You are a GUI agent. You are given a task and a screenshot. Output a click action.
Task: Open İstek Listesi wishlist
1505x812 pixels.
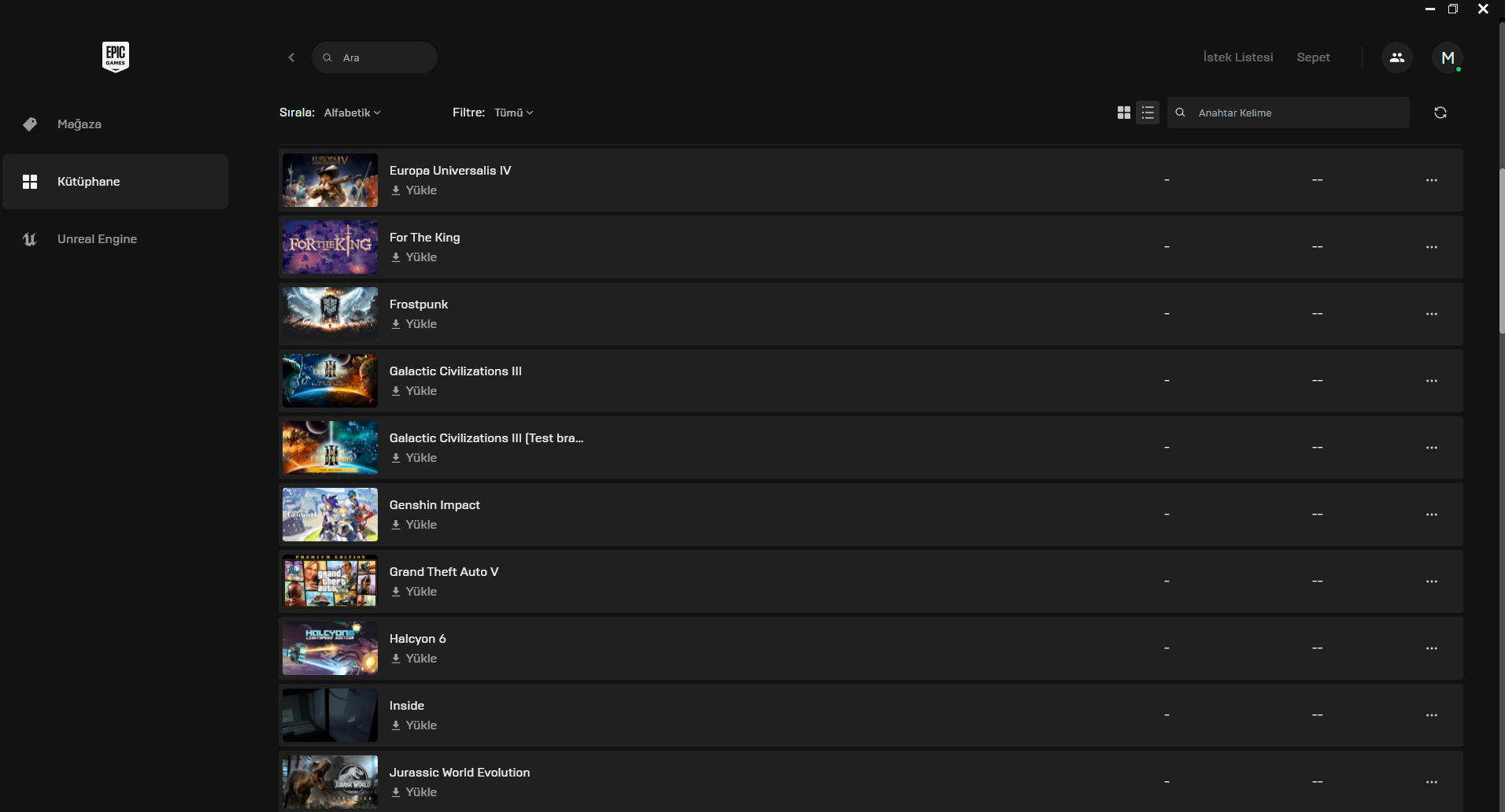(x=1238, y=57)
